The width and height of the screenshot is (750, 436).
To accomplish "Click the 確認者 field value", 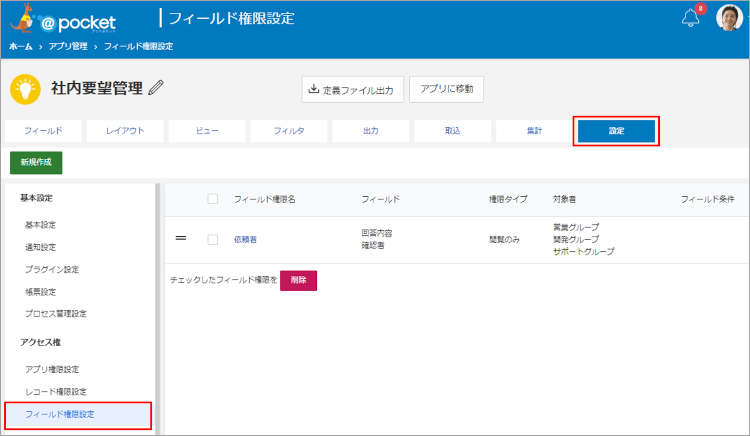I will pos(373,246).
